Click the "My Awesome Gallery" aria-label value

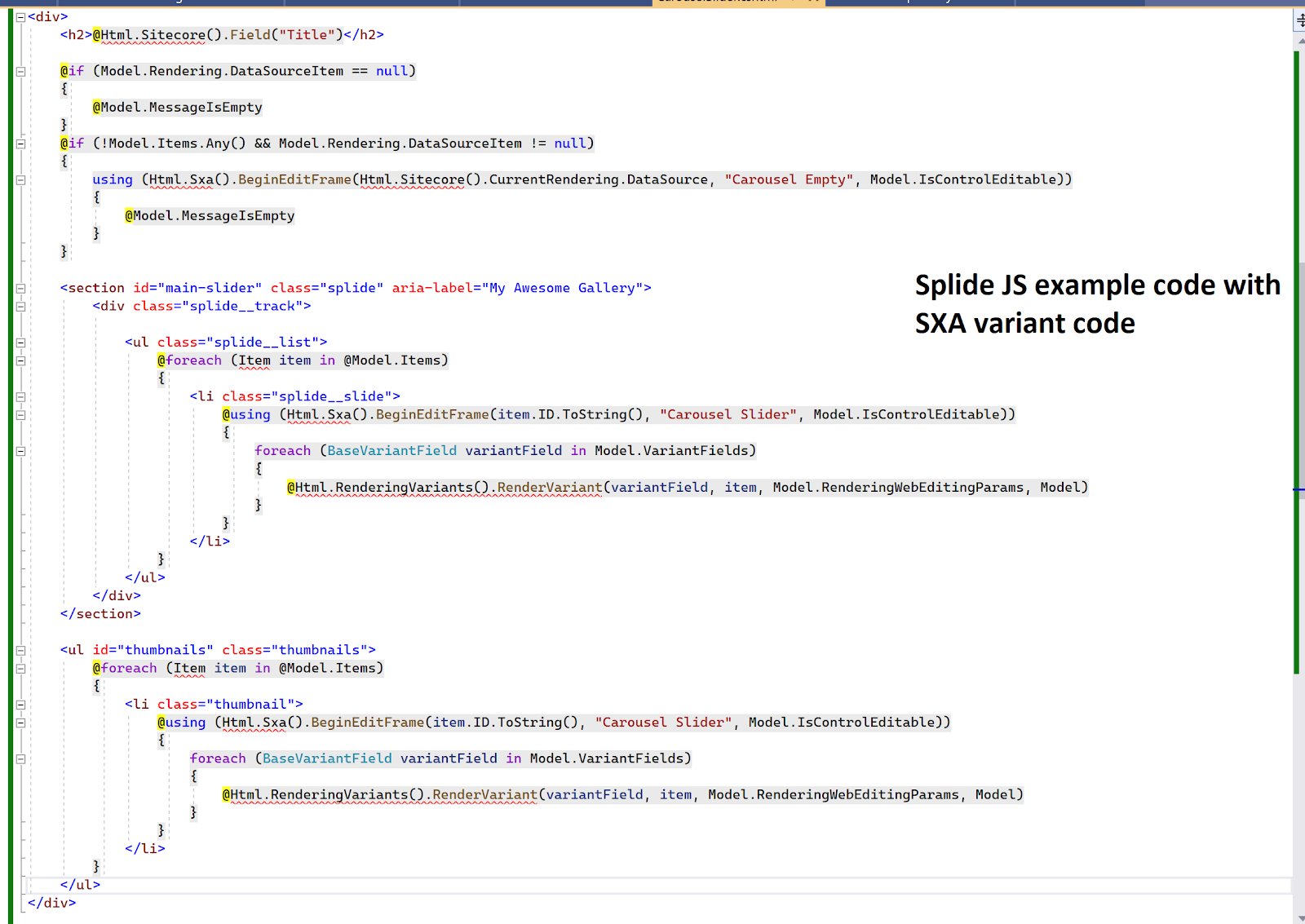562,288
